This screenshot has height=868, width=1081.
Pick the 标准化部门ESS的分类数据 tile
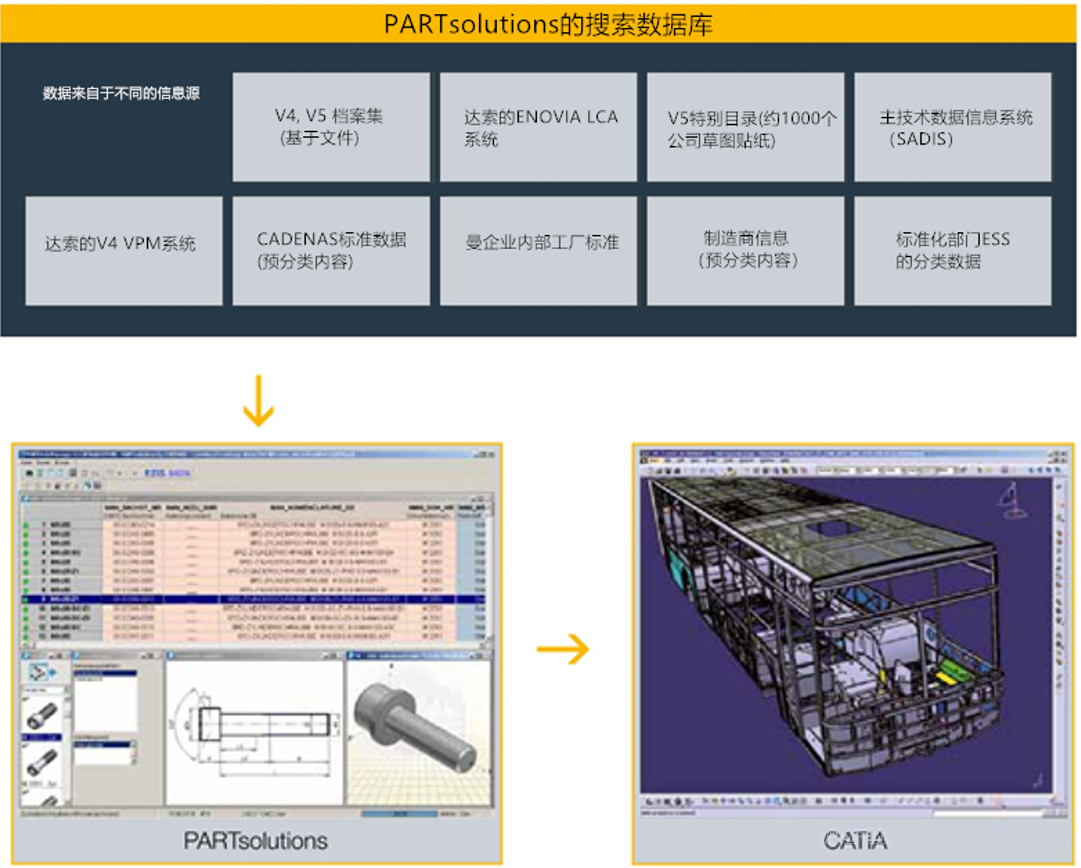click(953, 251)
